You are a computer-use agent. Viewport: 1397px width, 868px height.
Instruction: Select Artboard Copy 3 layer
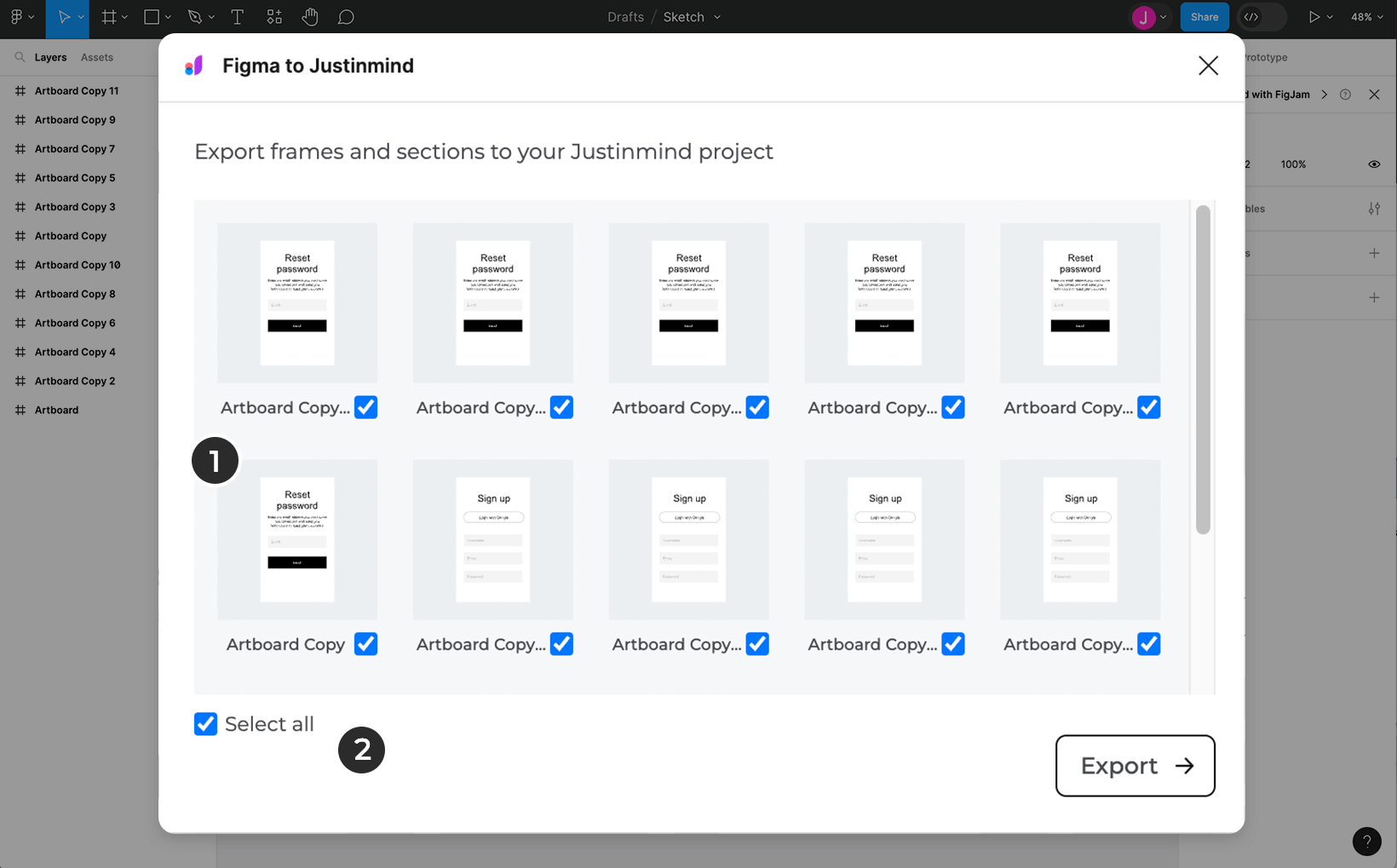pos(75,207)
